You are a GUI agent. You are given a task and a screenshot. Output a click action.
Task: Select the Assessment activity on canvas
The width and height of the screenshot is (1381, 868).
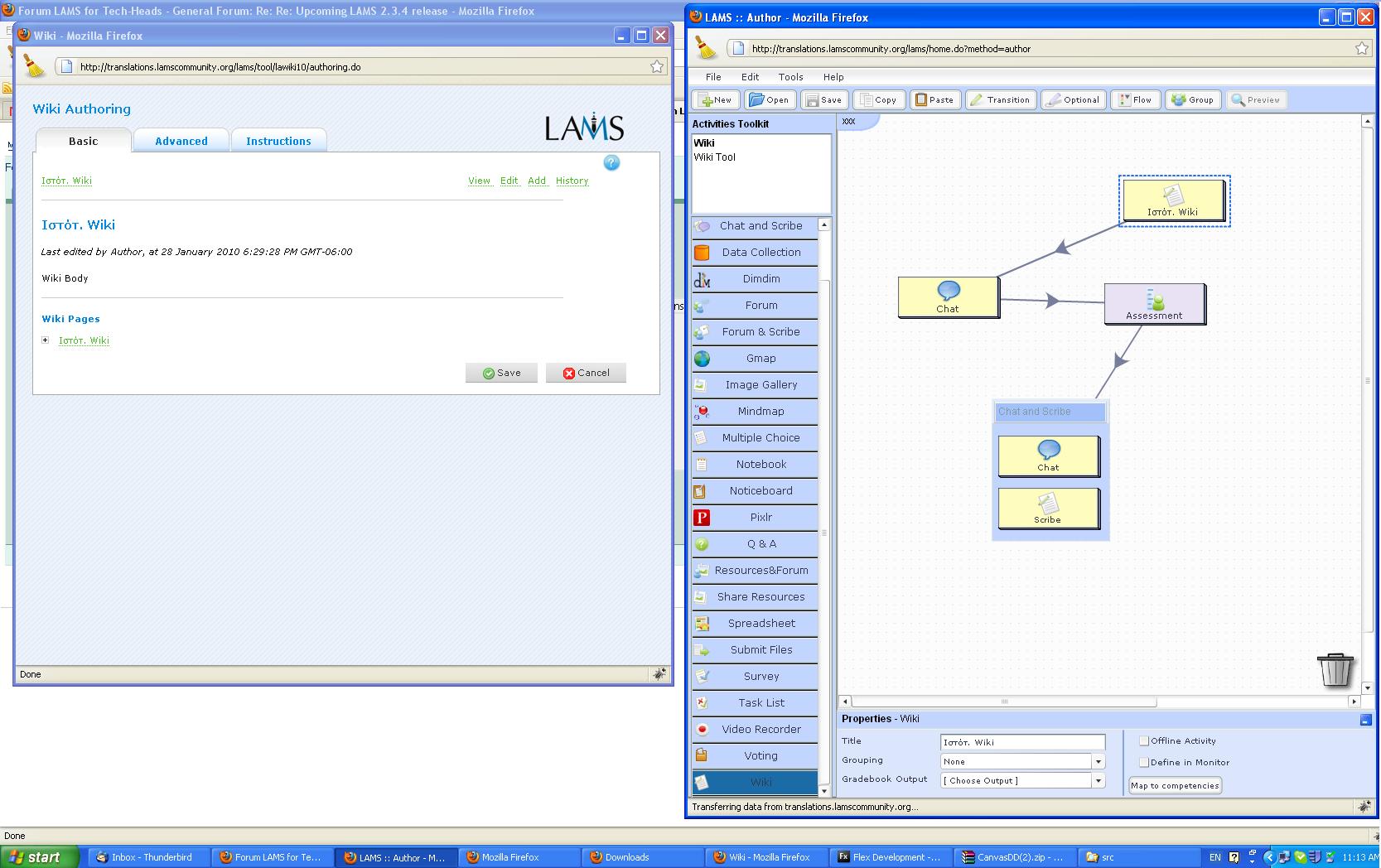point(1154,304)
